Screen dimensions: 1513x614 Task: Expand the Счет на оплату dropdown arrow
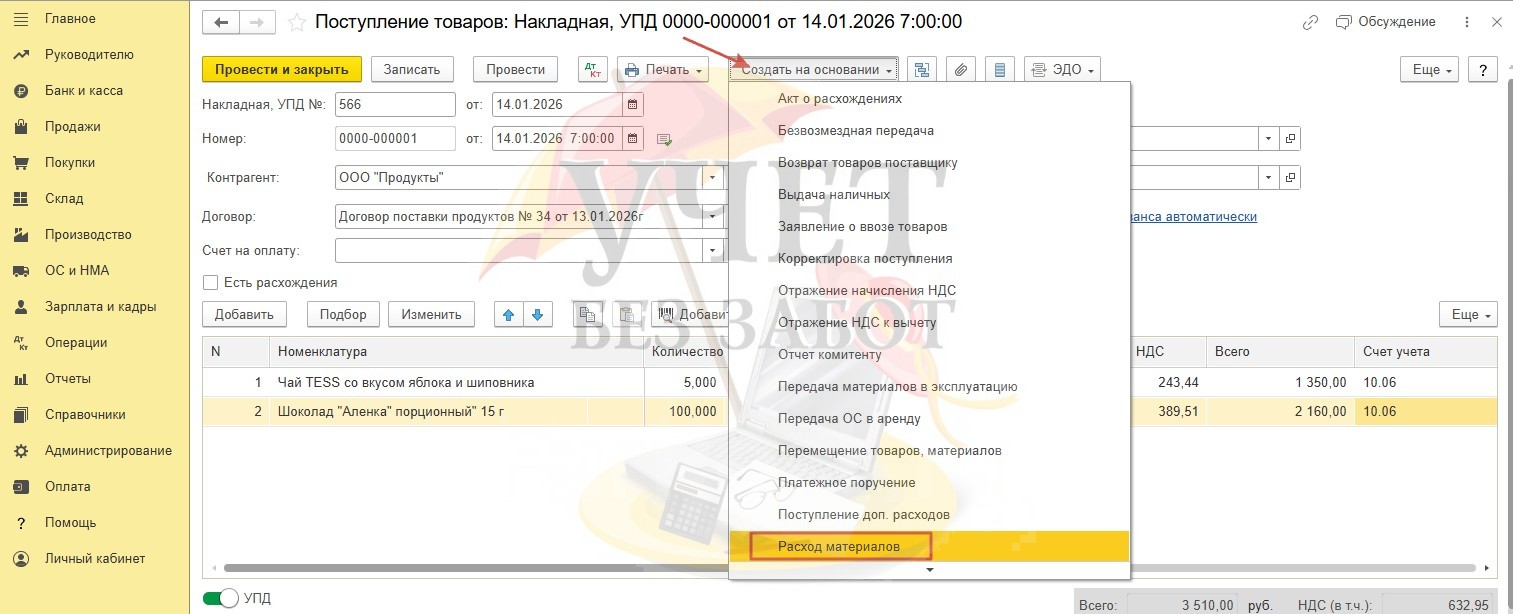coord(714,250)
